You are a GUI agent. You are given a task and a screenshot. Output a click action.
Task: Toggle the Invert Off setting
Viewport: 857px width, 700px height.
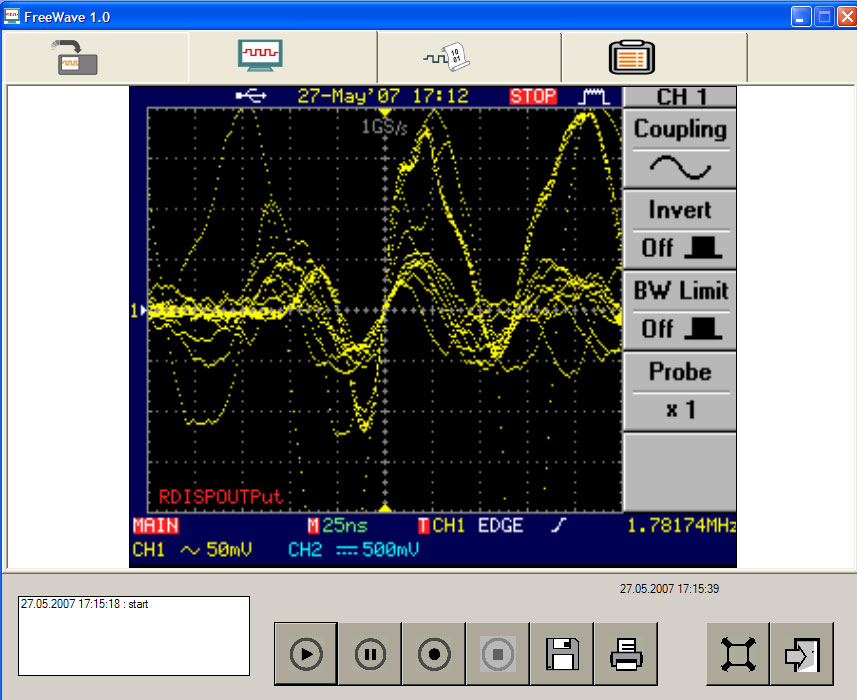click(x=680, y=229)
